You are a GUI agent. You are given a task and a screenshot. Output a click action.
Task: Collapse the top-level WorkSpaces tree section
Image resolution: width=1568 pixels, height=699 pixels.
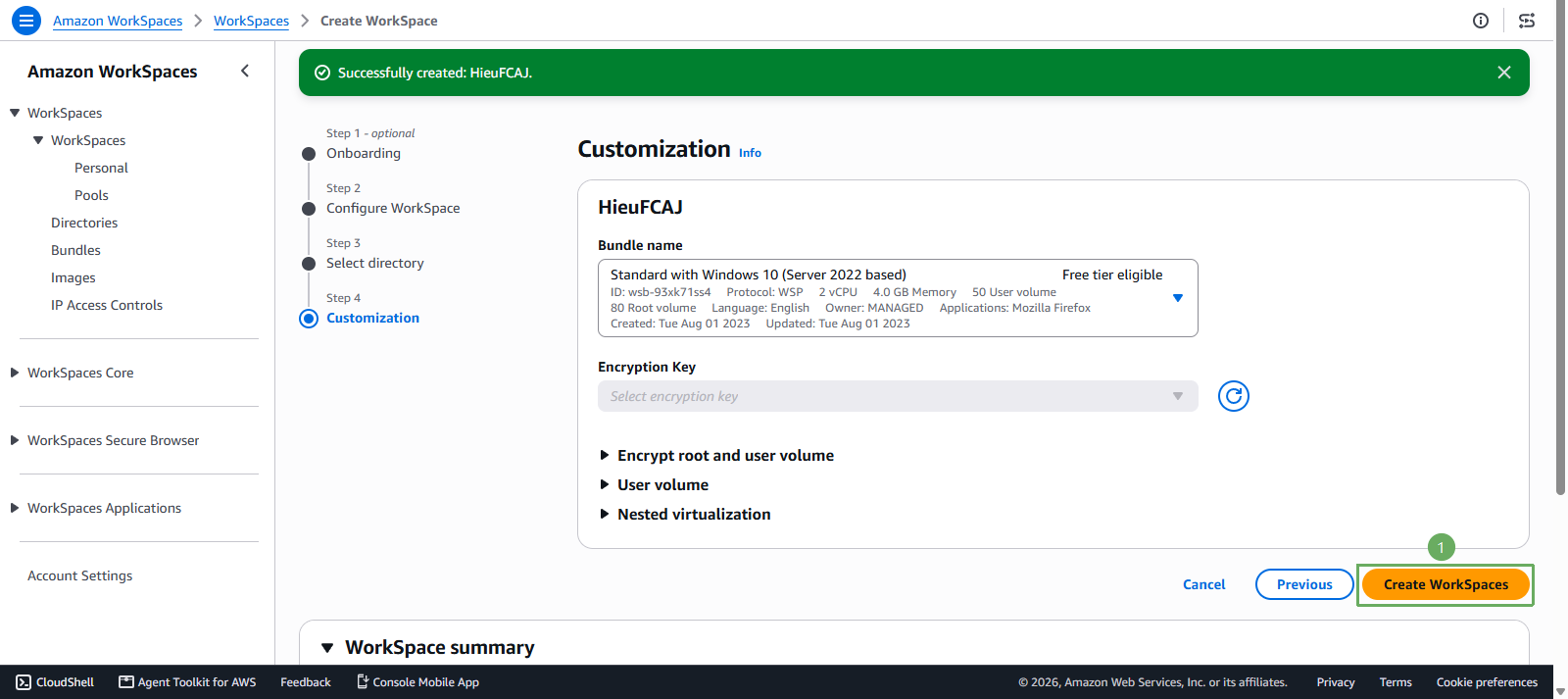pos(15,113)
